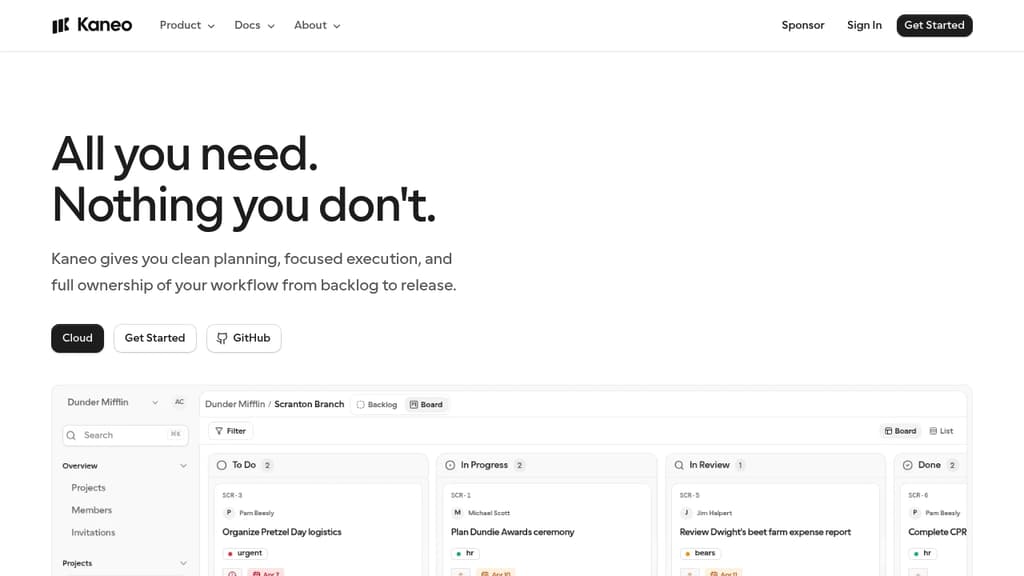
Task: Select the Search magnifier icon in sidebar
Action: point(71,435)
